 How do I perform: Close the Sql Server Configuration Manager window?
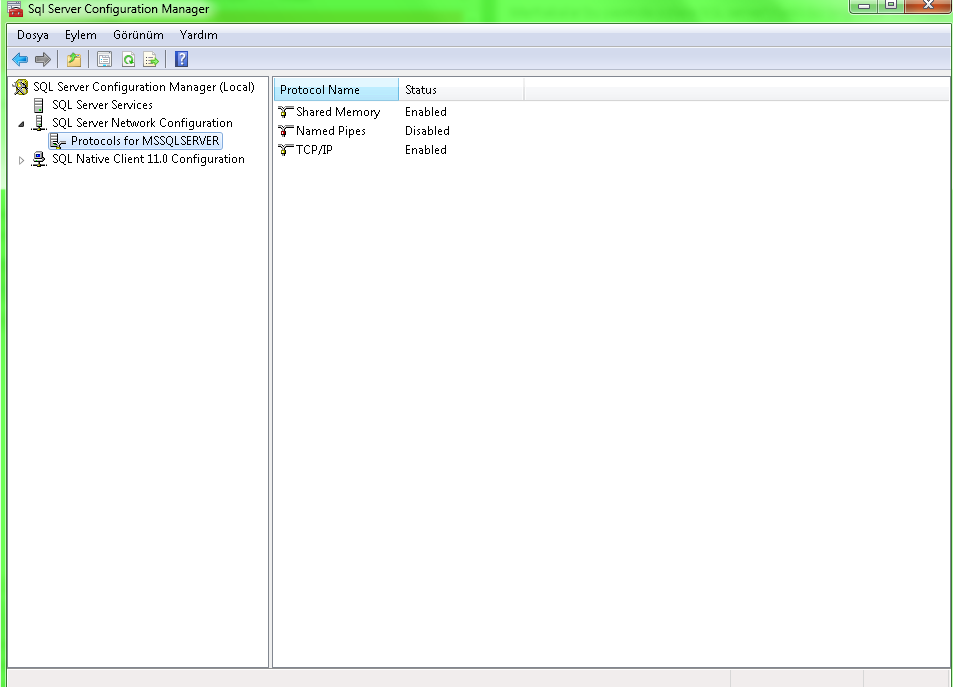coord(927,5)
